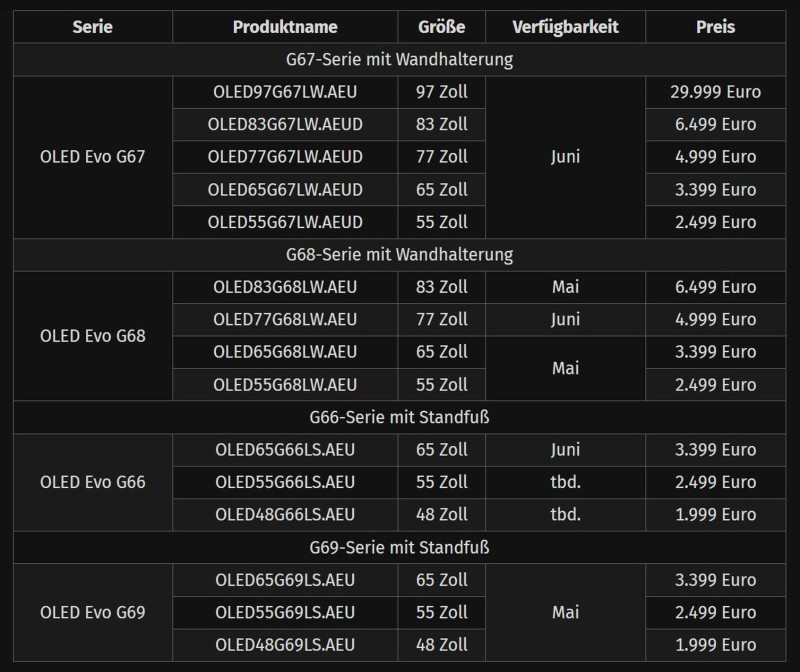Click the OLED Evo G69 series cell
The width and height of the screenshot is (800, 672).
92,612
